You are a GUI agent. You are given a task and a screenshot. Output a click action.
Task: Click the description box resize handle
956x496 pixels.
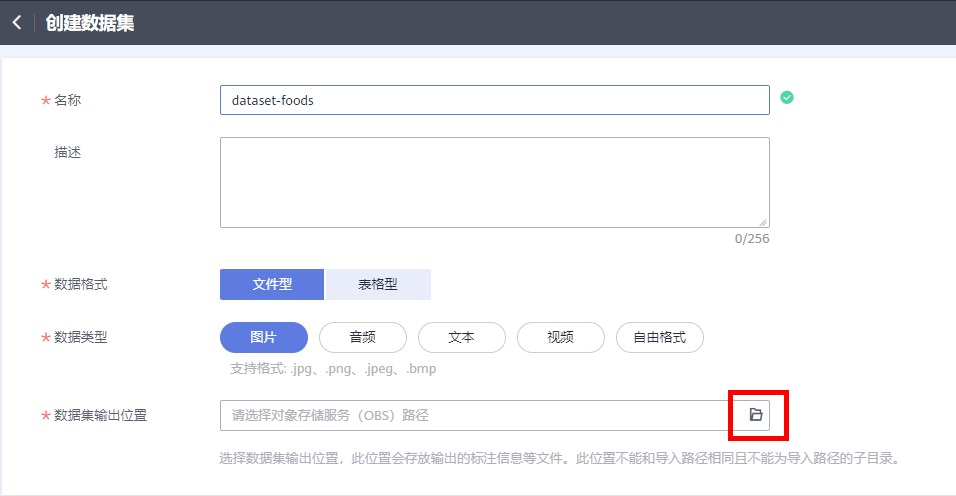point(764,222)
